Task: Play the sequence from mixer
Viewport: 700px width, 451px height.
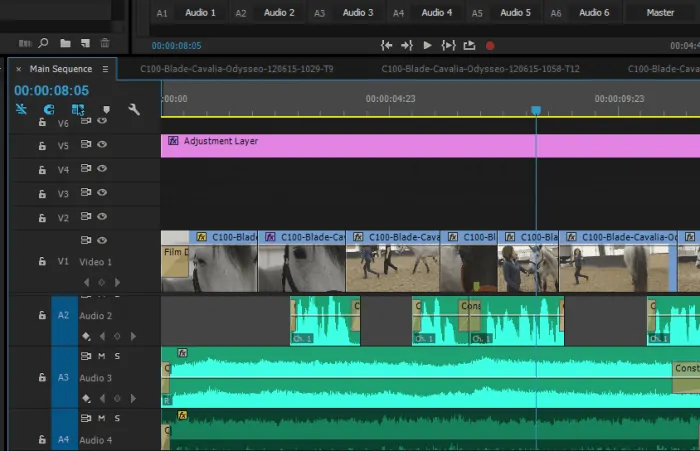Action: (x=427, y=46)
